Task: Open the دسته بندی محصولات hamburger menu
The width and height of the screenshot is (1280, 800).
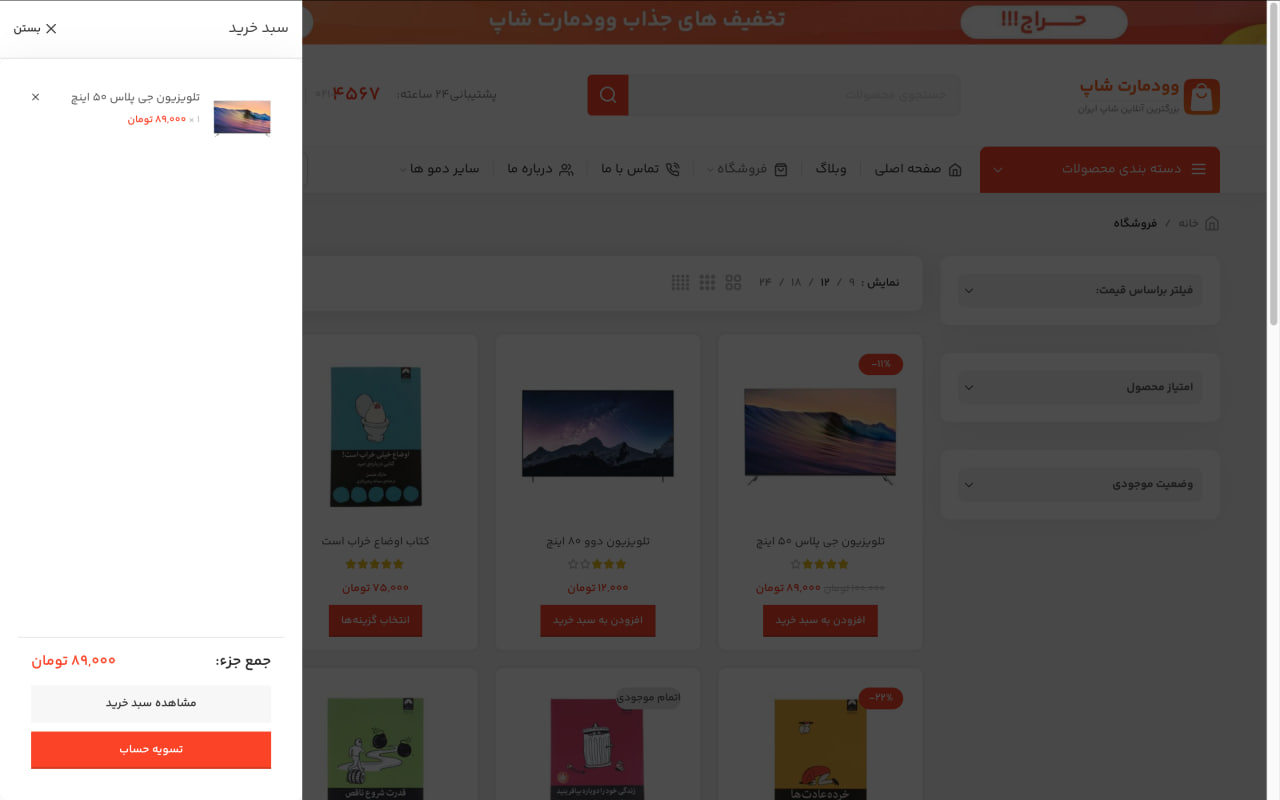Action: pyautogui.click(x=1198, y=169)
